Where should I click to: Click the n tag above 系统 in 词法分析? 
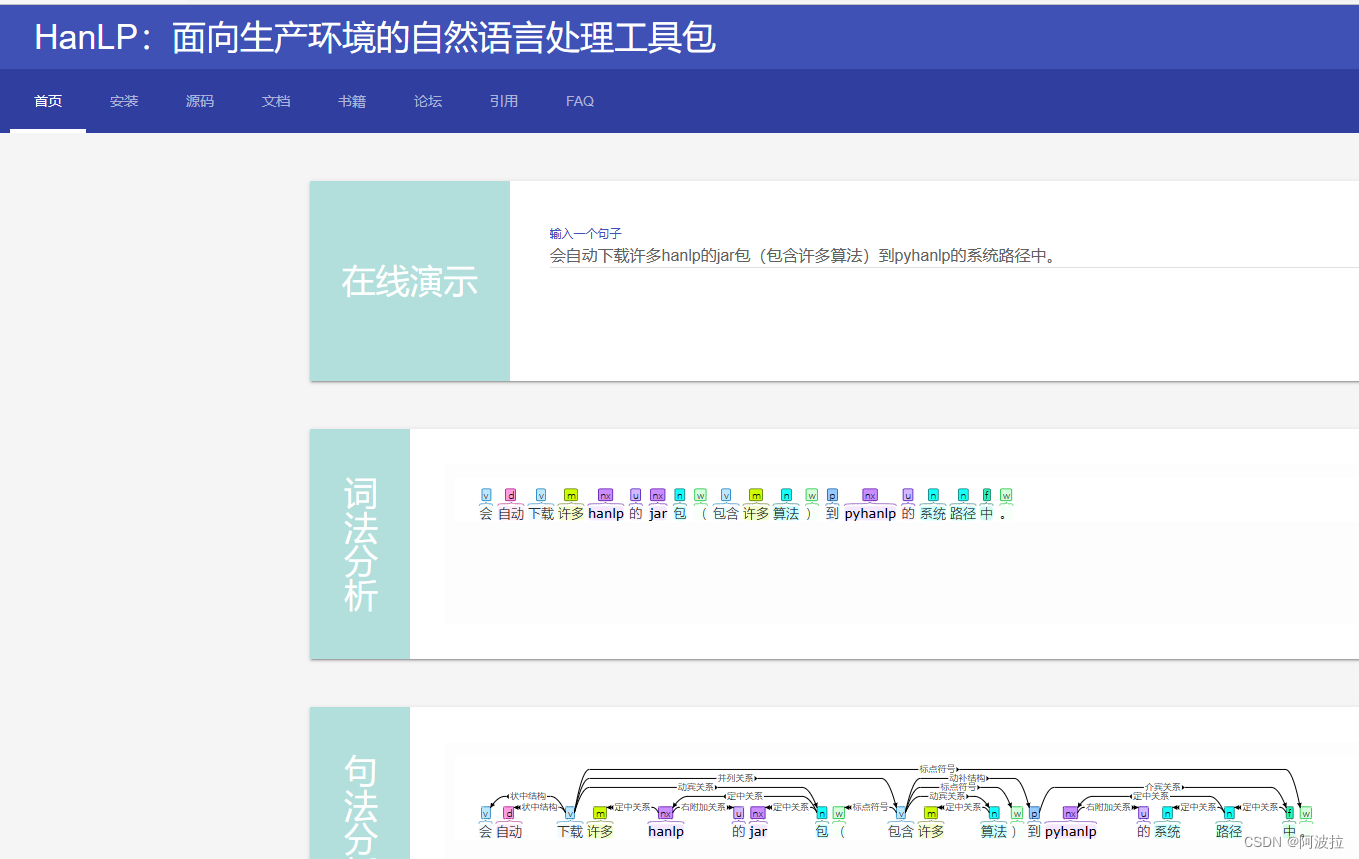click(933, 495)
